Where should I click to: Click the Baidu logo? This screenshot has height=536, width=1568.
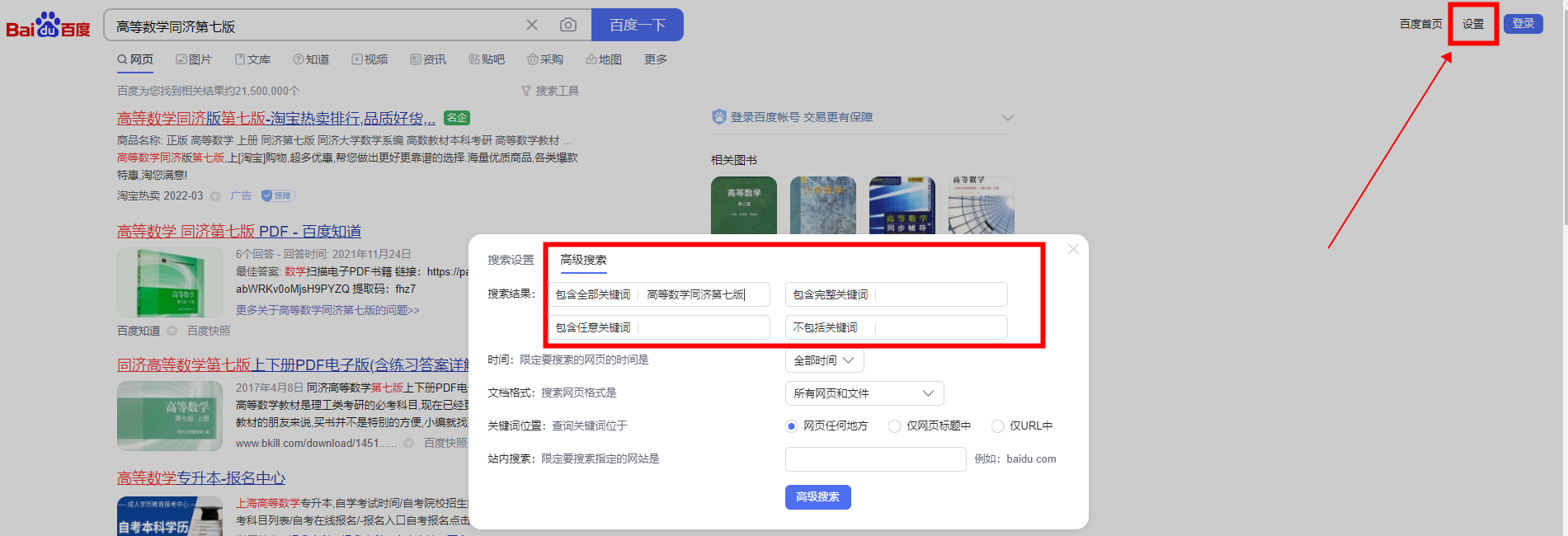click(x=48, y=26)
